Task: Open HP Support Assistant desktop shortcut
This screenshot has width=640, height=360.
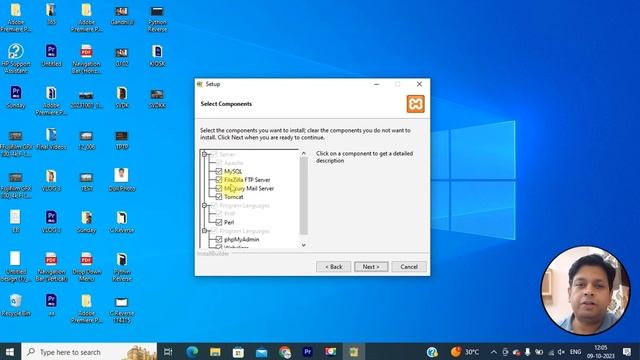Action: 16,58
